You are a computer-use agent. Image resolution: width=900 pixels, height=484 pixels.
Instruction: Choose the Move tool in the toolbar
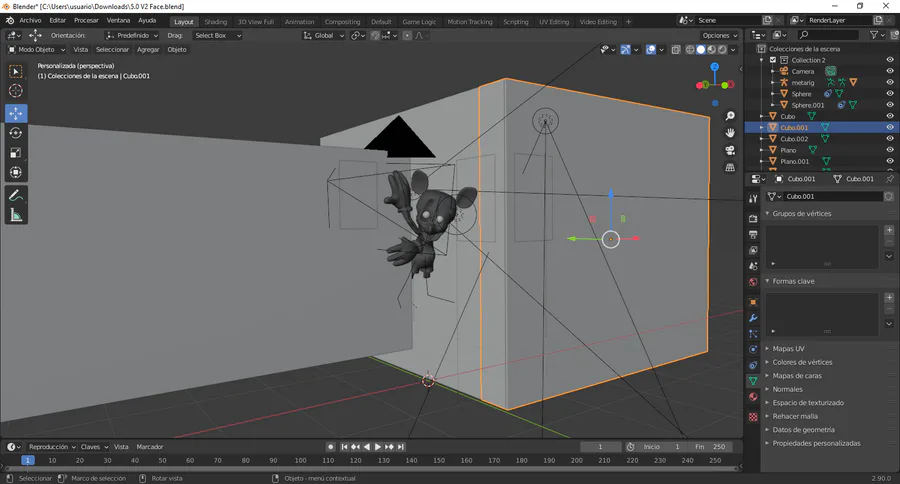(x=15, y=113)
